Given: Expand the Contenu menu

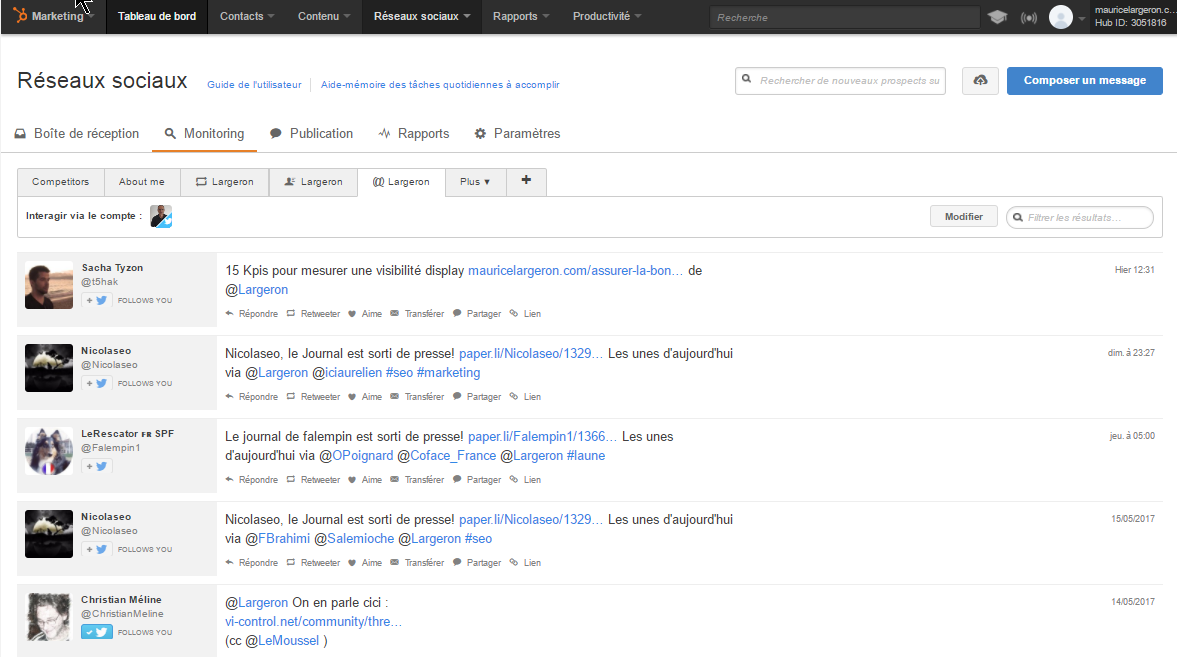Looking at the screenshot, I should tap(324, 17).
